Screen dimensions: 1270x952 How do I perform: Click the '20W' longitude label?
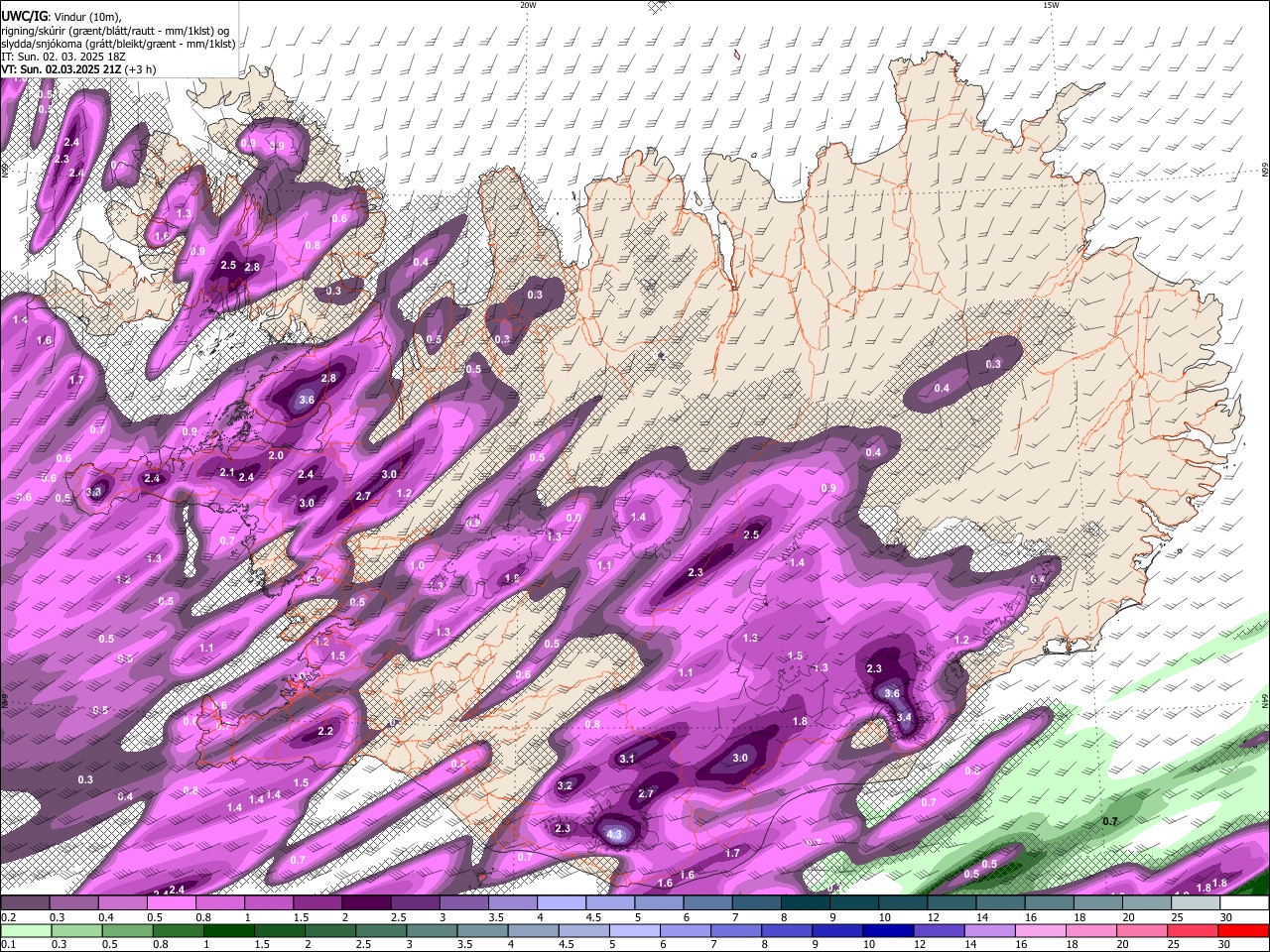(528, 5)
